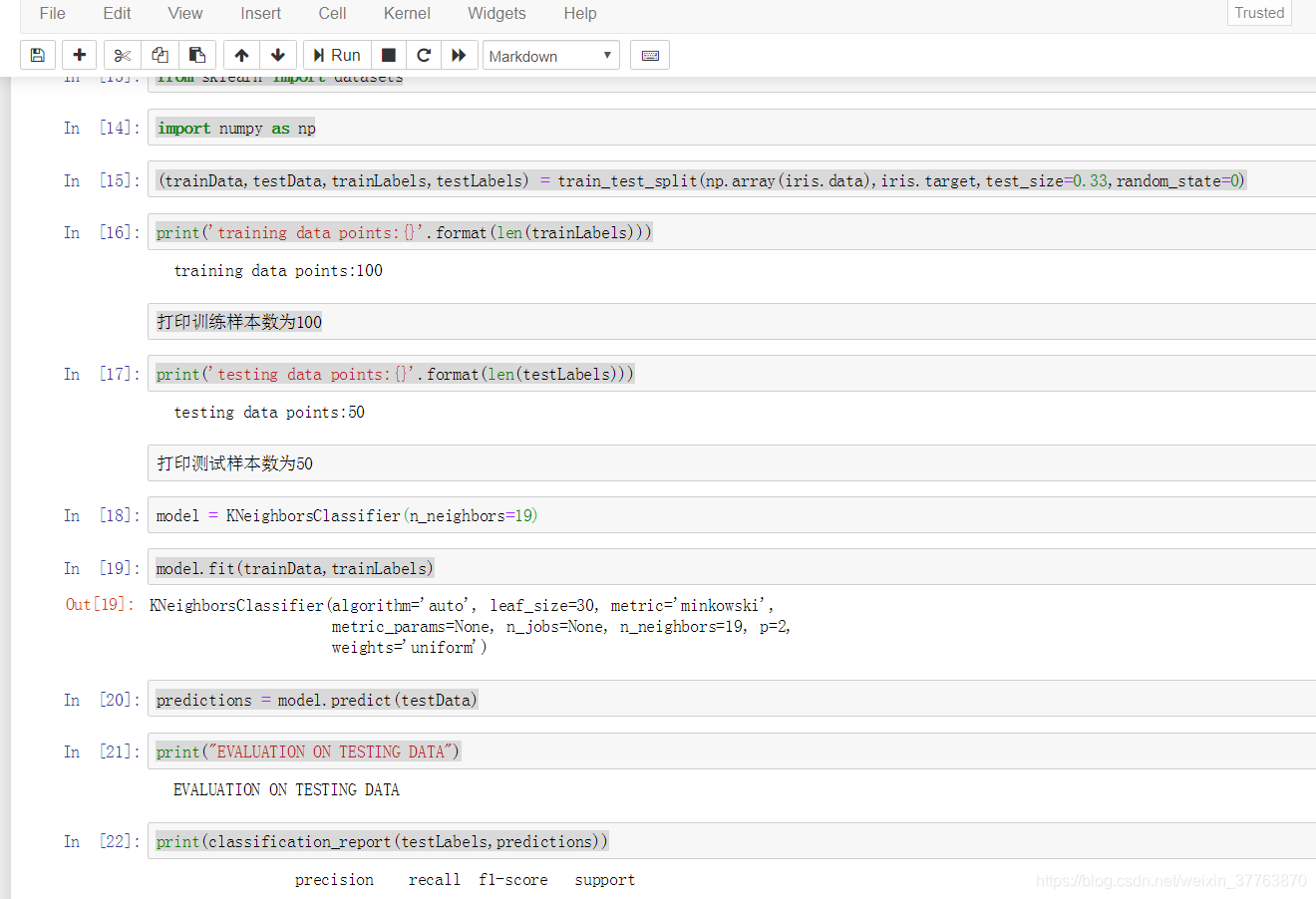Select the classification_report code cell
This screenshot has height=899, width=1316.
click(732, 841)
